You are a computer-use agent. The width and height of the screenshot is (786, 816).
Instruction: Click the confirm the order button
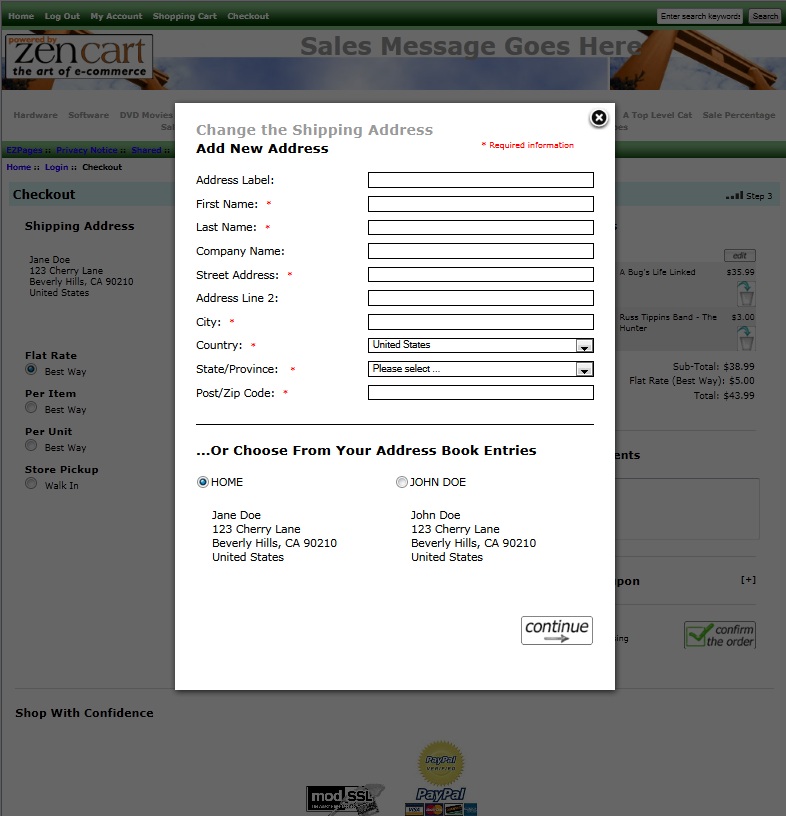(x=719, y=635)
